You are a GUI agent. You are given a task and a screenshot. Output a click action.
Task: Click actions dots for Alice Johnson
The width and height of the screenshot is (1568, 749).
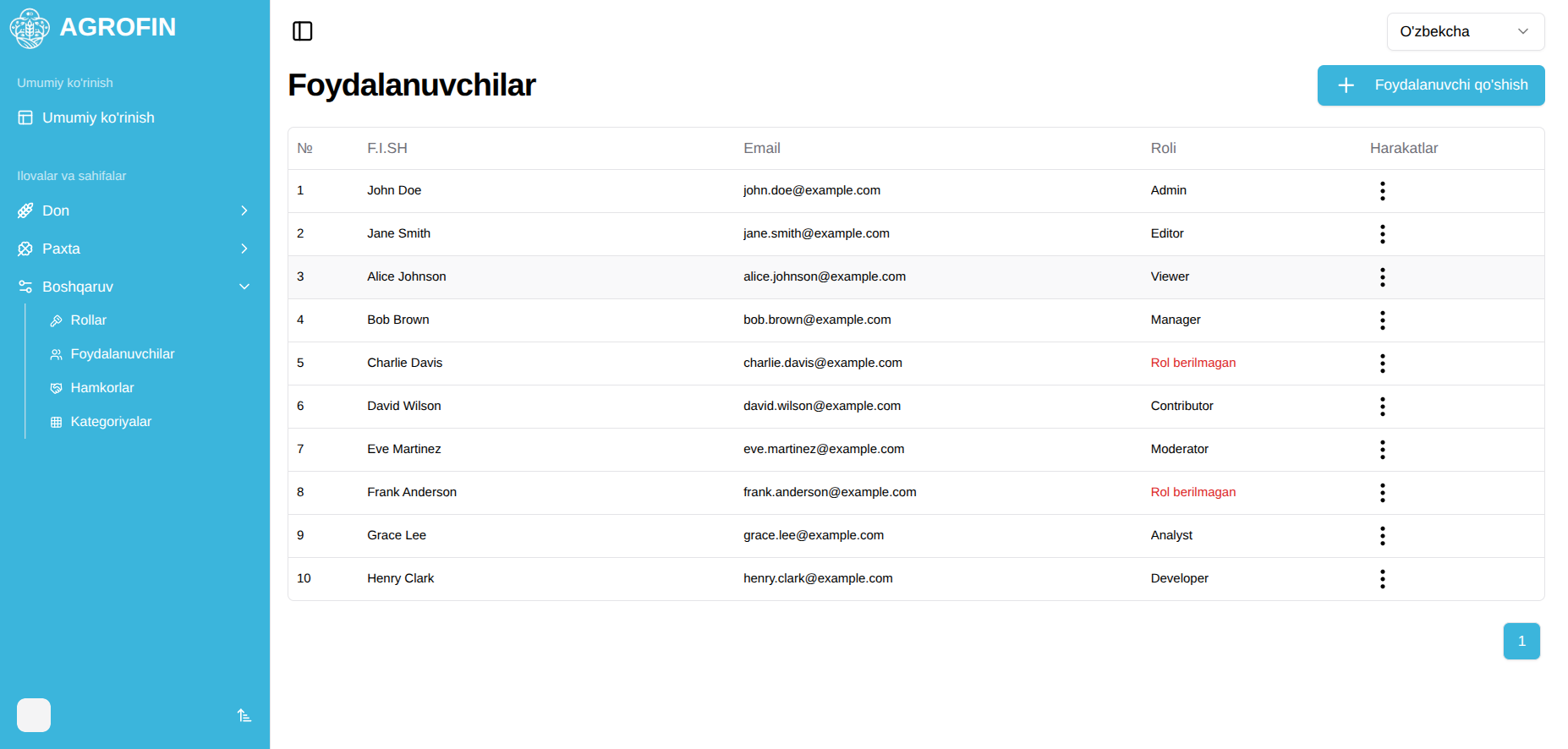pyautogui.click(x=1382, y=277)
